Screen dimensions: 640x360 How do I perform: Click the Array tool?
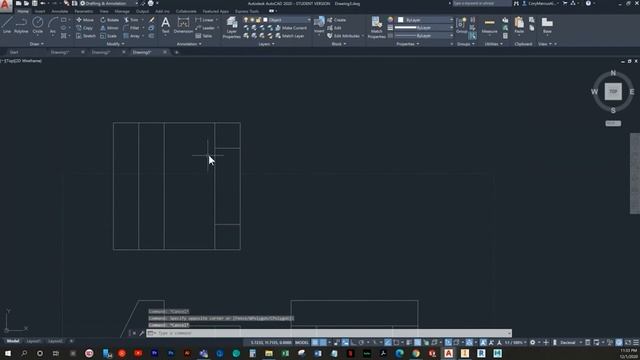pyautogui.click(x=132, y=36)
